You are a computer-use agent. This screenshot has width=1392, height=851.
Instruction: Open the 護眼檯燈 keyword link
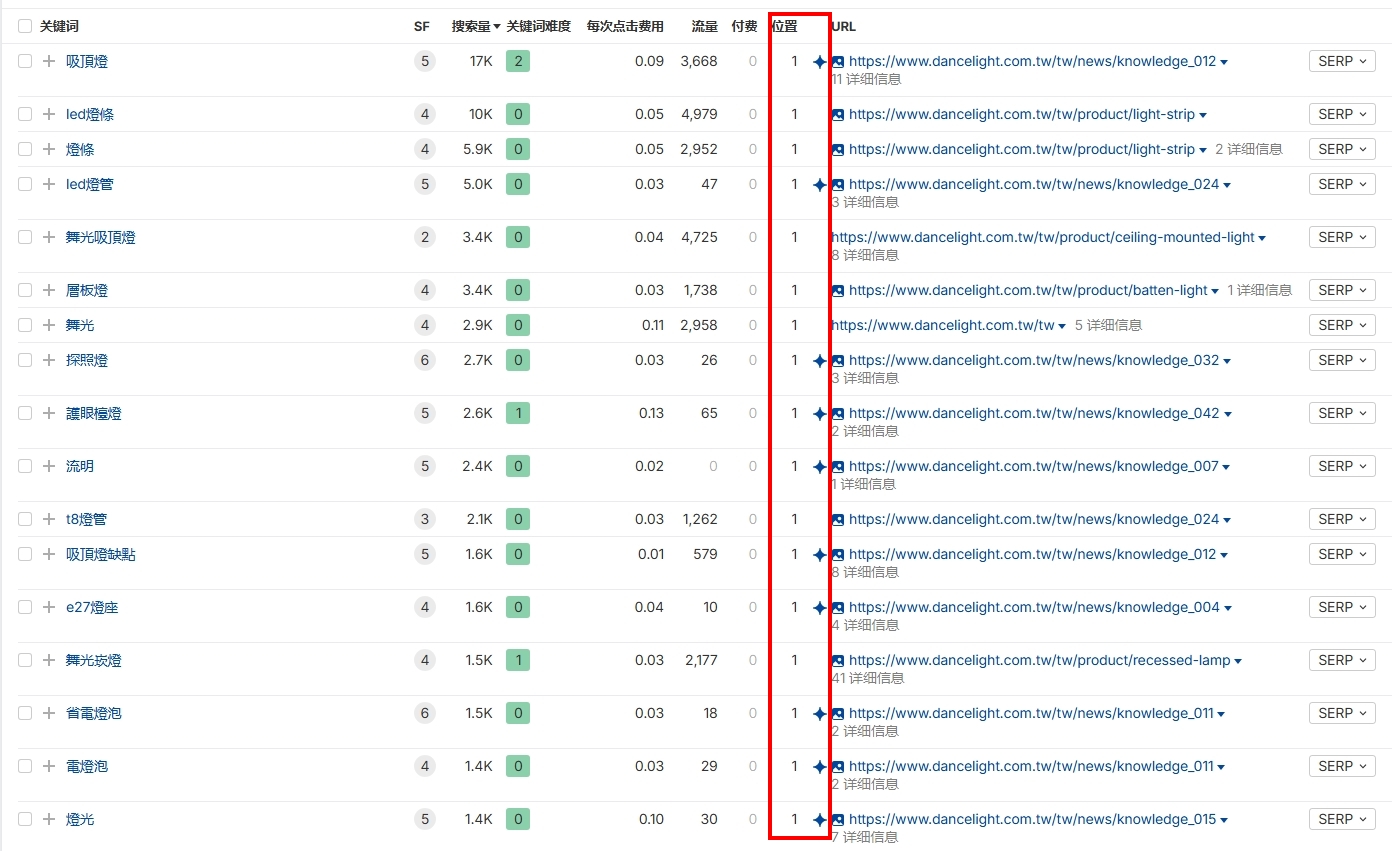tap(94, 413)
